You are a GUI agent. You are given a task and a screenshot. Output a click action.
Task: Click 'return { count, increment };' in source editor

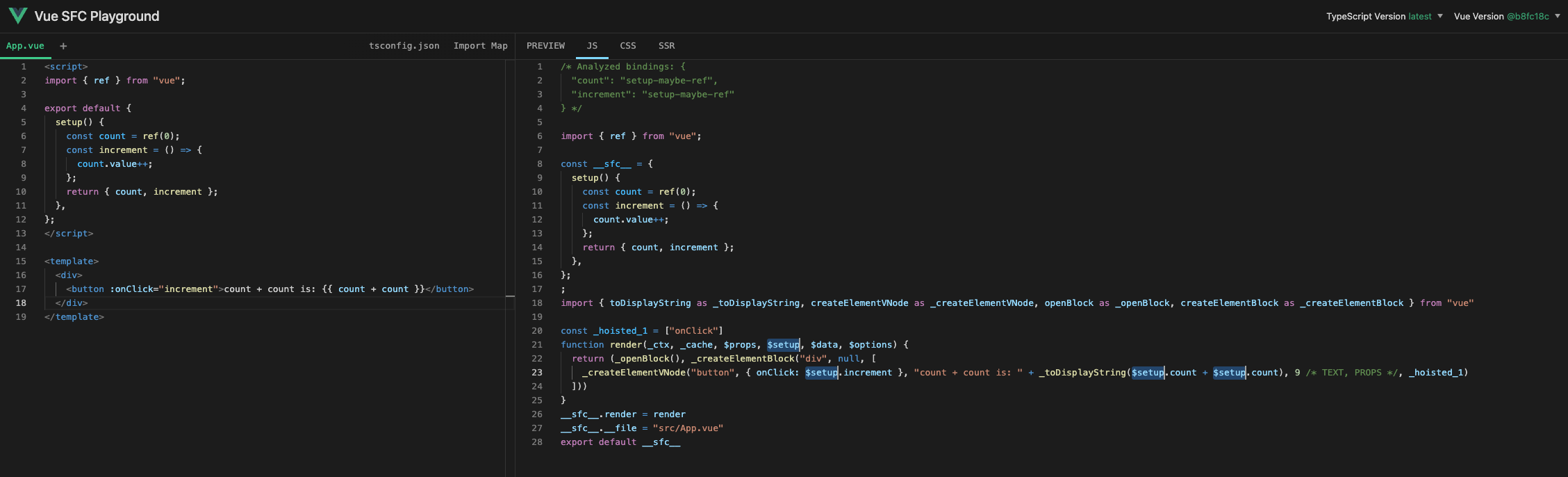(142, 192)
